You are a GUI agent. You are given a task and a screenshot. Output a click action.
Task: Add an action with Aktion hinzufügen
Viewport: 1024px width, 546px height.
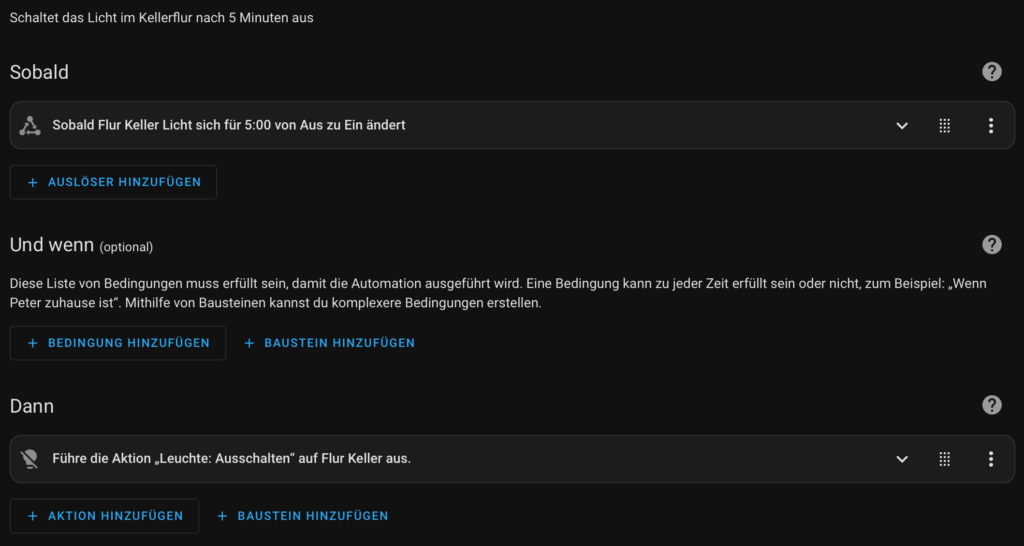coord(104,516)
